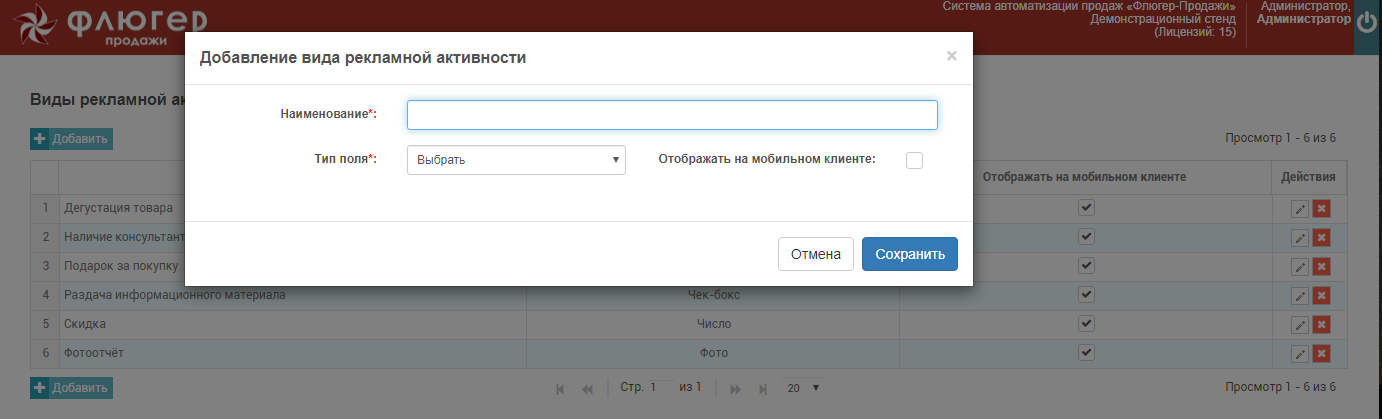This screenshot has height=419, width=1382.
Task: Click the Отмена button
Action: click(x=815, y=254)
